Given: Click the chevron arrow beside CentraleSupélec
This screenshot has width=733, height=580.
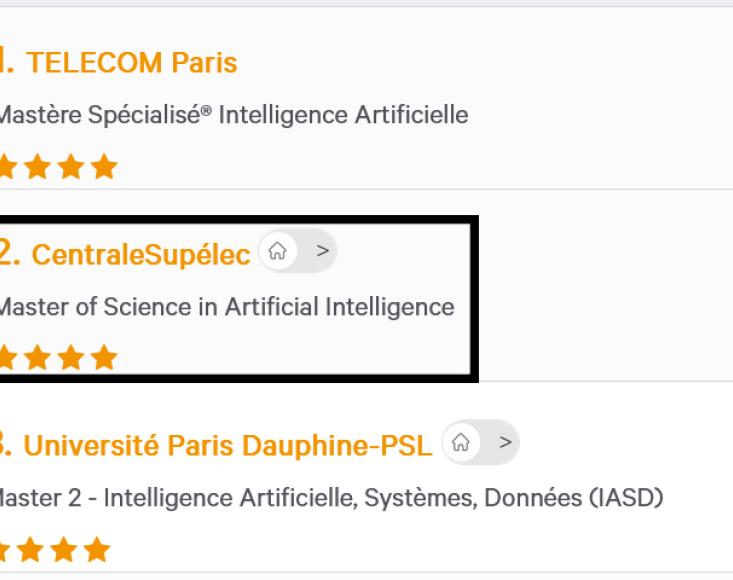Looking at the screenshot, I should (x=323, y=251).
